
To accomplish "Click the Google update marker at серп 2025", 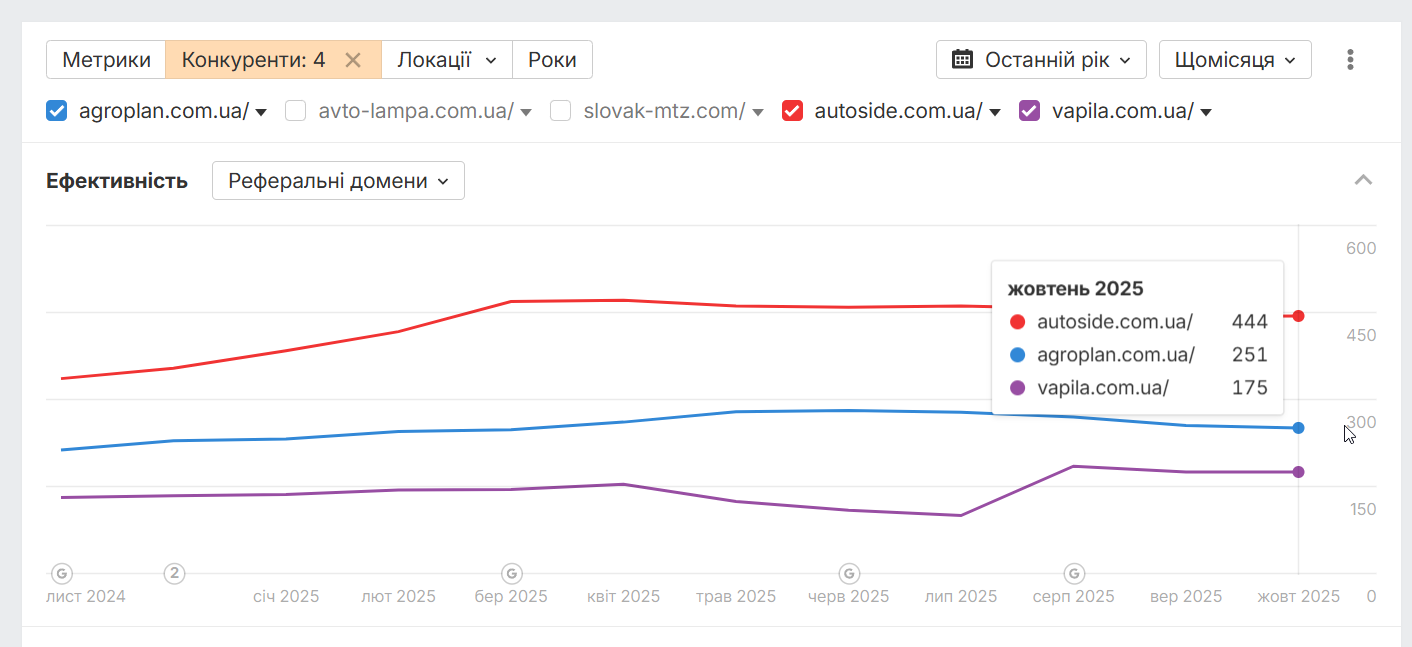I will pyautogui.click(x=1074, y=574).
